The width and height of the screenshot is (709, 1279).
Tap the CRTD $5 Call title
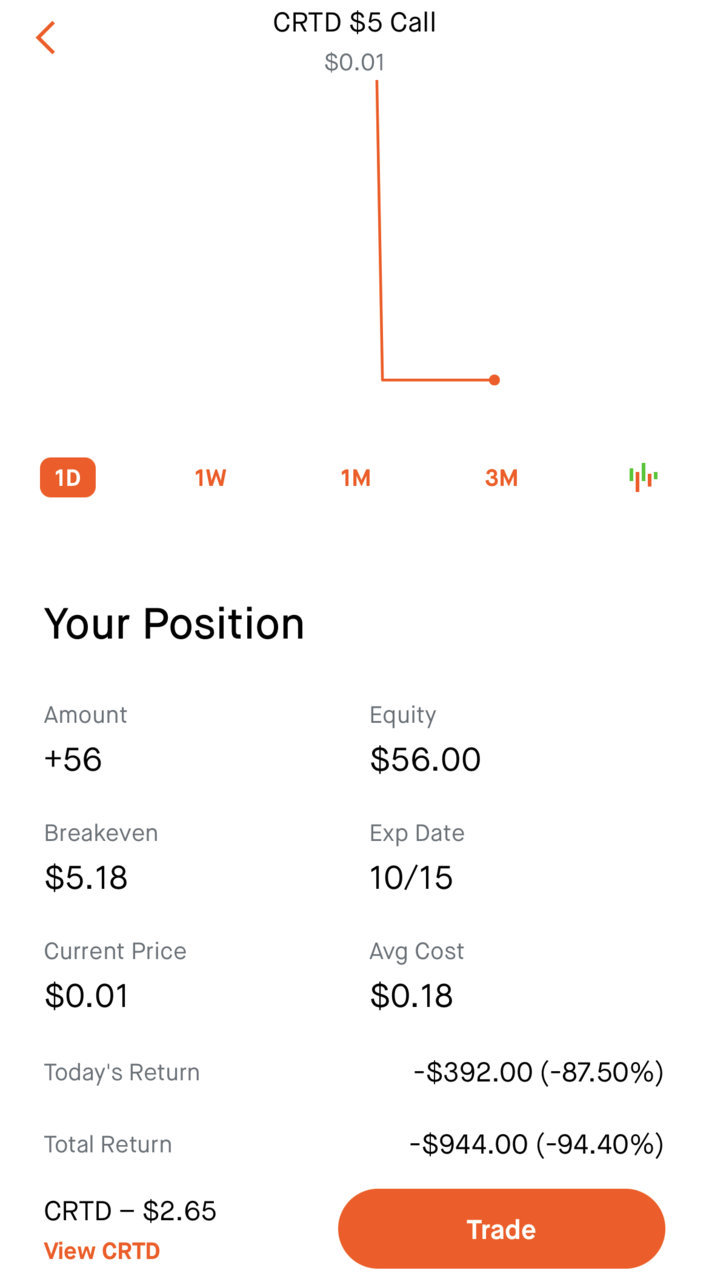pos(354,23)
